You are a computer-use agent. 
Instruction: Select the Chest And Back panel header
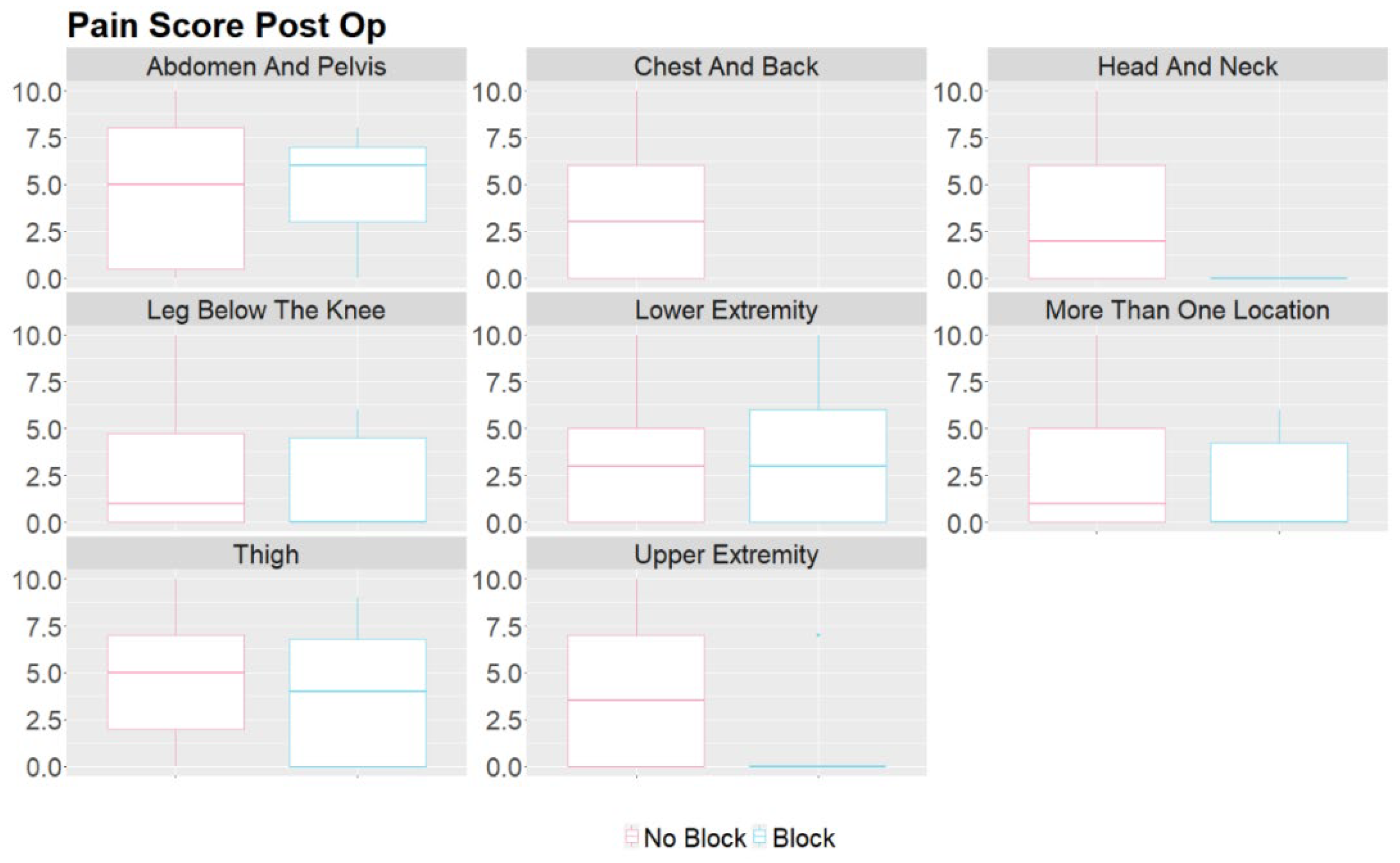[726, 66]
